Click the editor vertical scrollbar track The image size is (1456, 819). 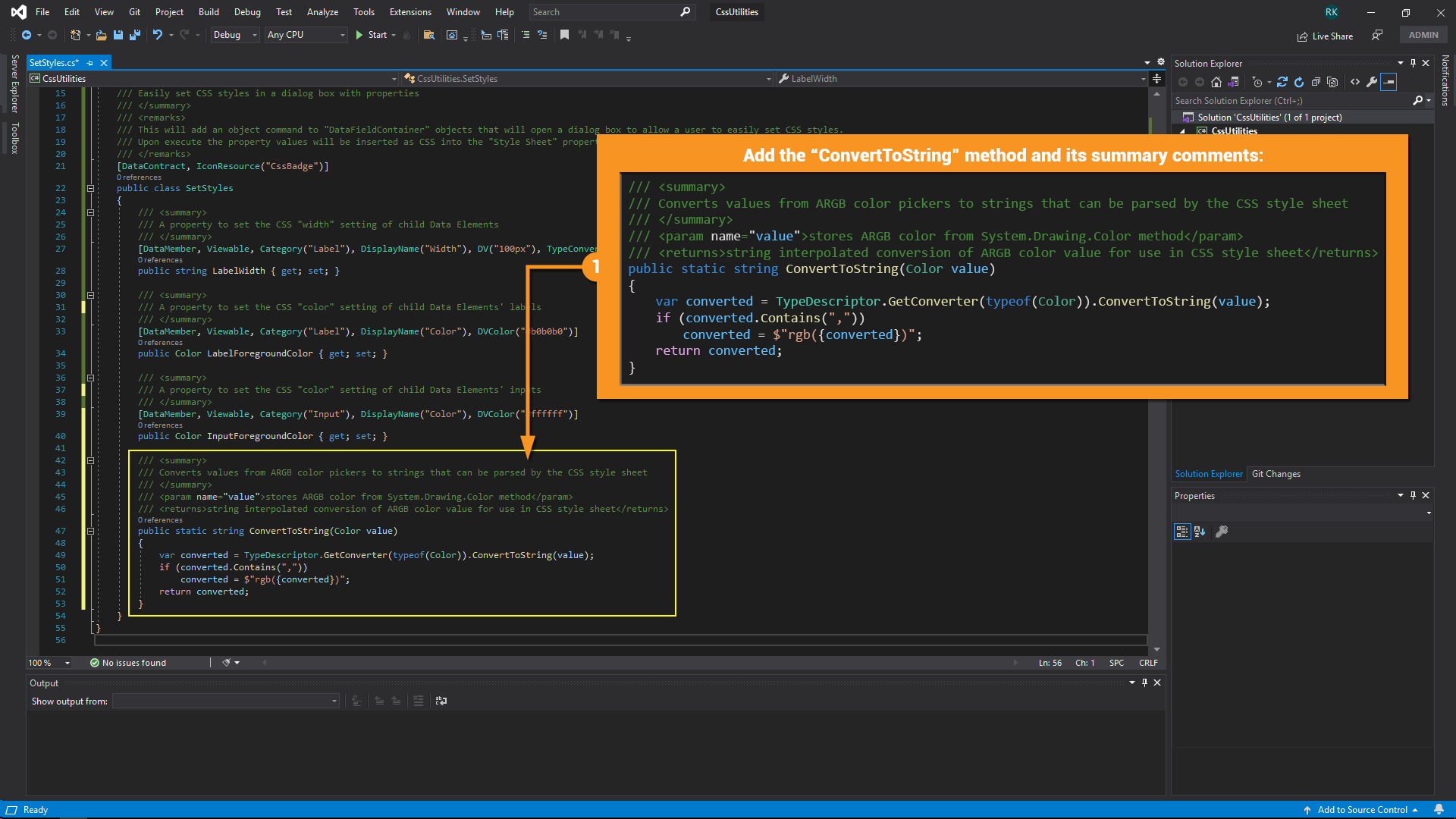(x=1156, y=531)
